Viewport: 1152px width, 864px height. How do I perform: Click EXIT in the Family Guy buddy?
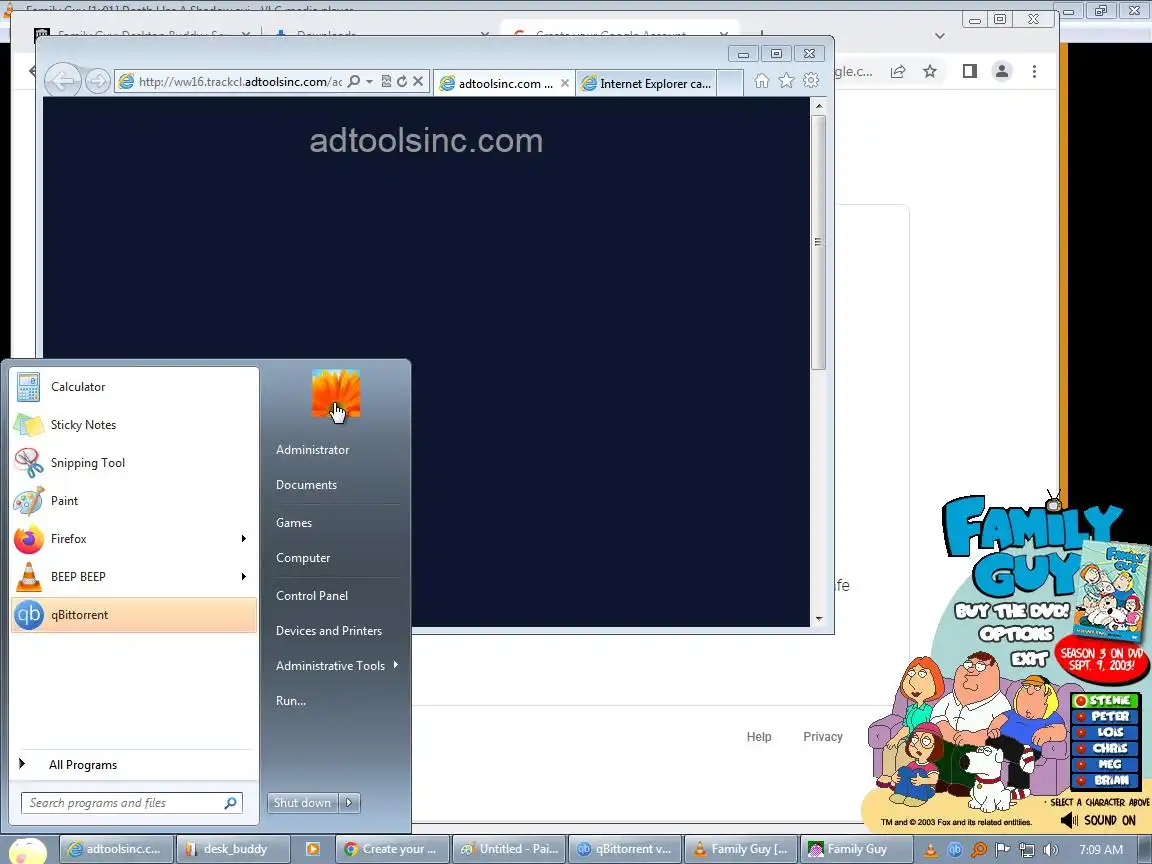tap(1029, 658)
